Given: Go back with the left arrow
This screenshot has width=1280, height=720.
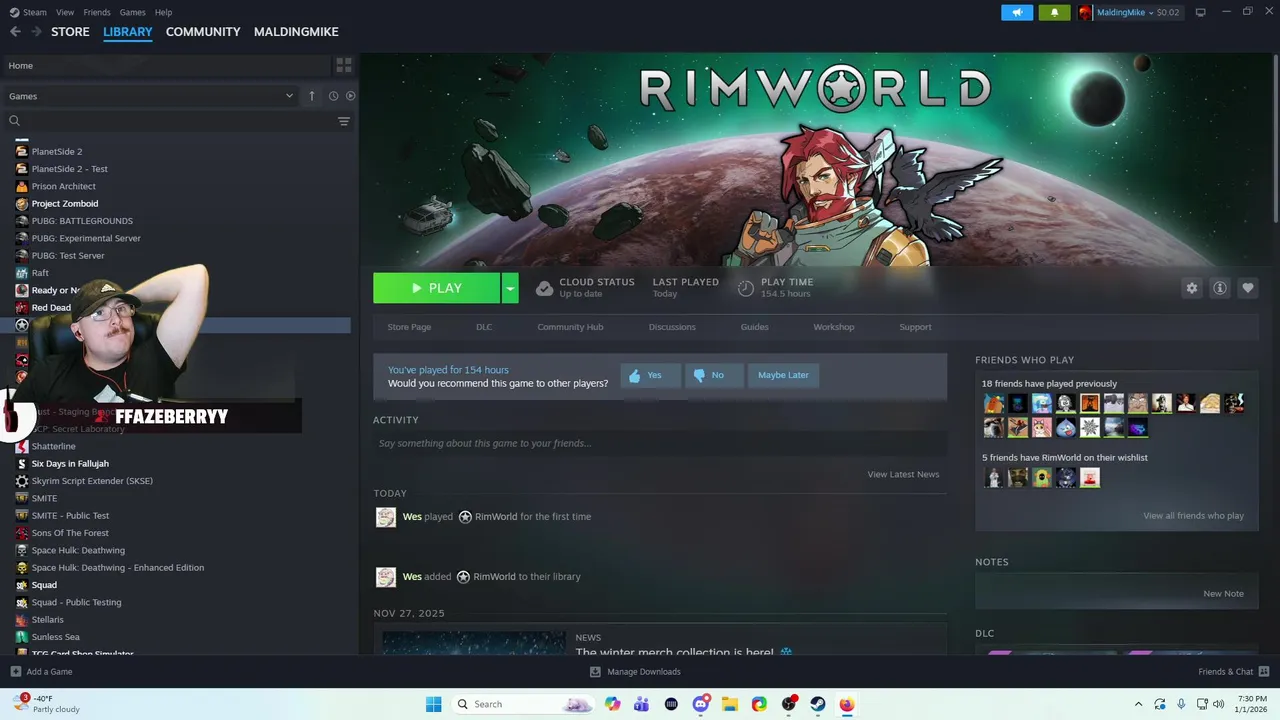Looking at the screenshot, I should click(x=15, y=32).
